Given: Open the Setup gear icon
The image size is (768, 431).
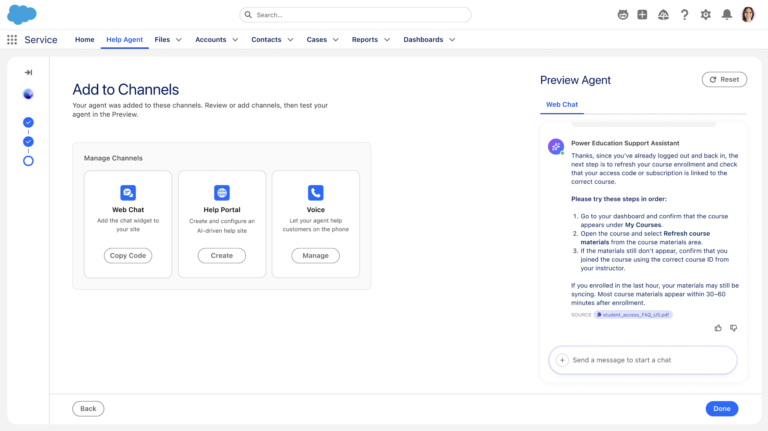Looking at the screenshot, I should pos(705,15).
